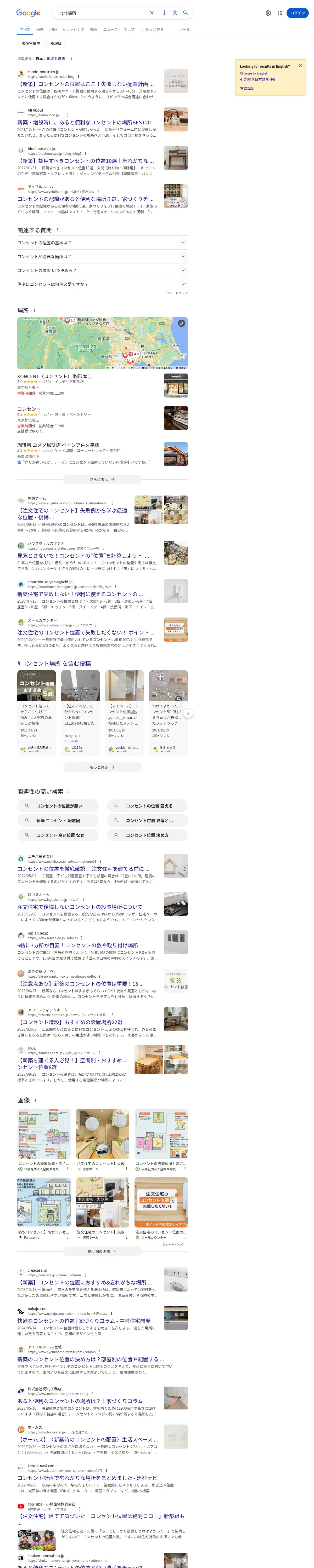The image size is (314, 1568).
Task: Open the Google logo homepage link
Action: pyautogui.click(x=28, y=13)
